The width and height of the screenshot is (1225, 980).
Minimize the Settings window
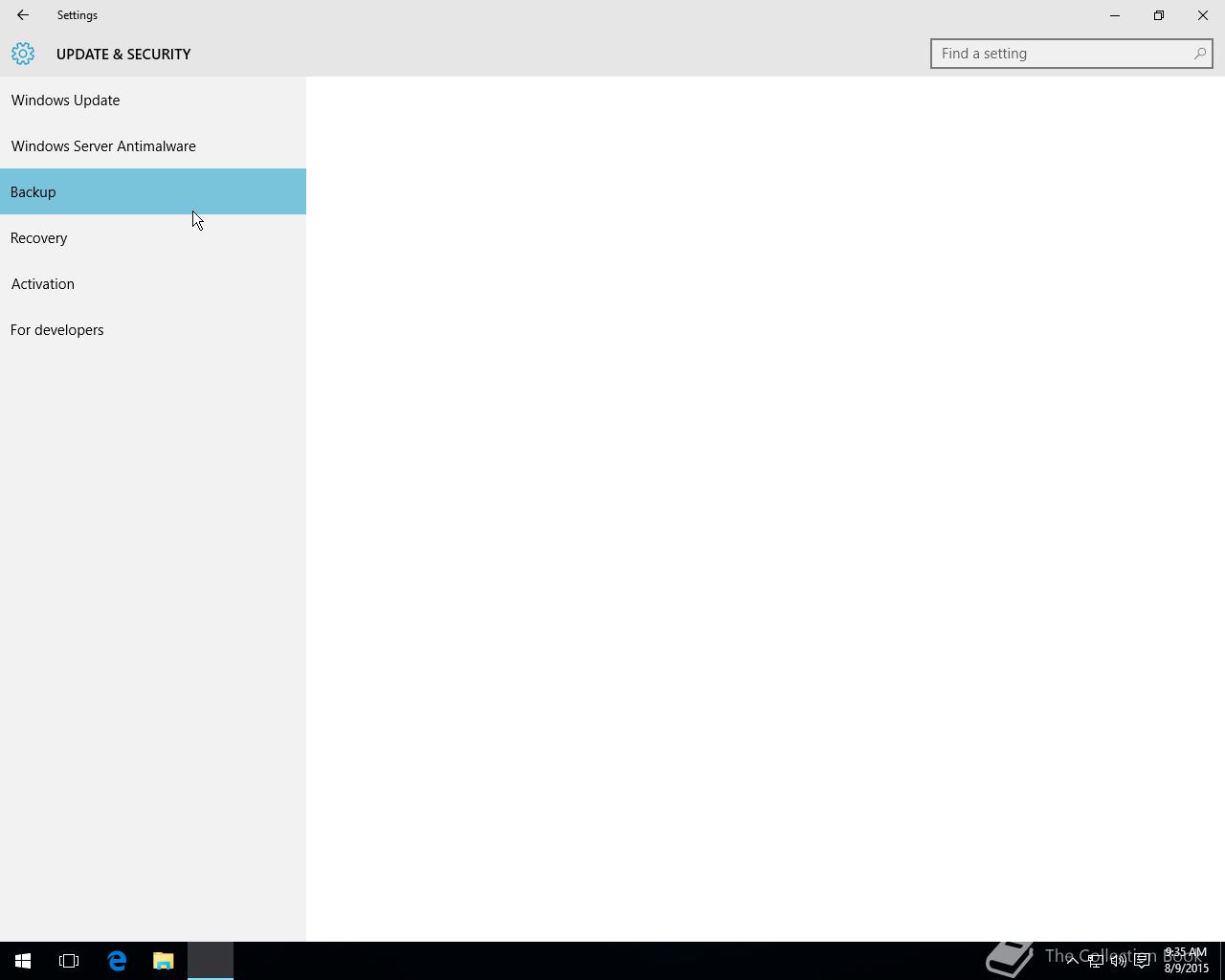(x=1115, y=15)
